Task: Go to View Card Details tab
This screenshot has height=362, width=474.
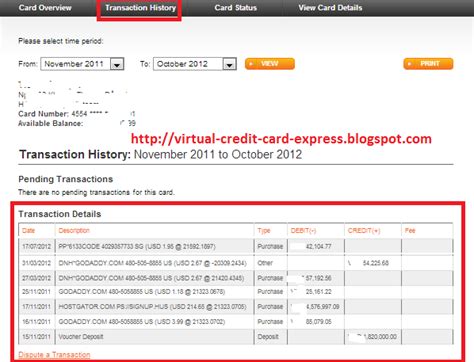Action: click(330, 8)
